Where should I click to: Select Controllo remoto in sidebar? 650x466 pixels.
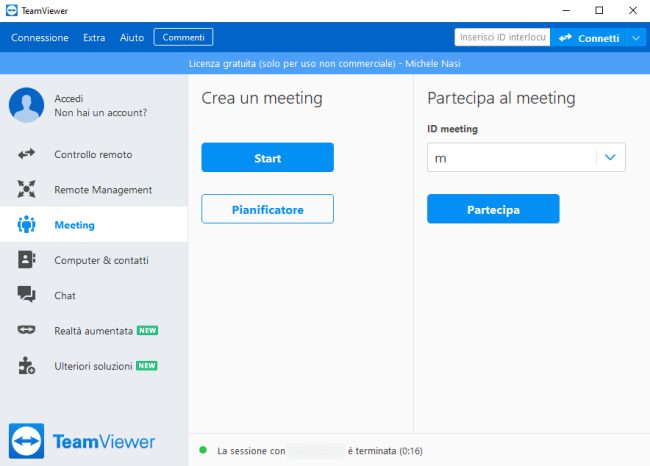coord(93,154)
